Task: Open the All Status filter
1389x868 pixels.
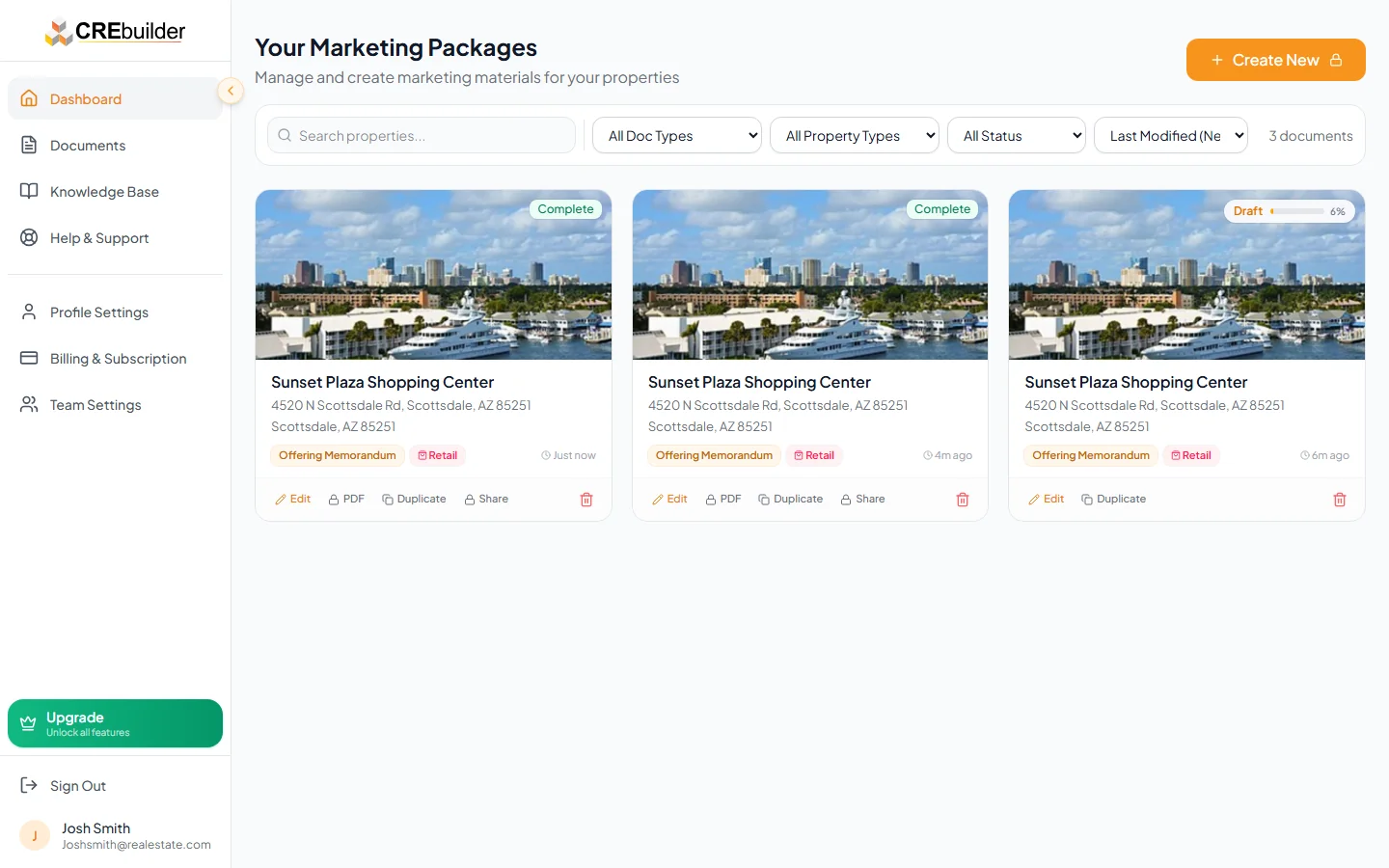Action: tap(1017, 135)
